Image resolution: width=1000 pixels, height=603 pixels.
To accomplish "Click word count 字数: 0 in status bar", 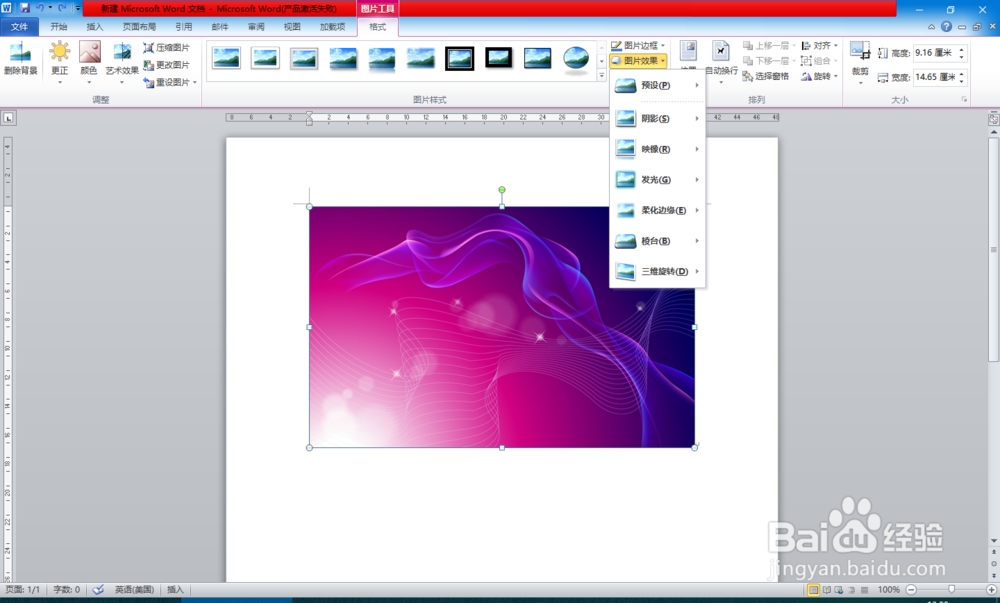I will [67, 590].
